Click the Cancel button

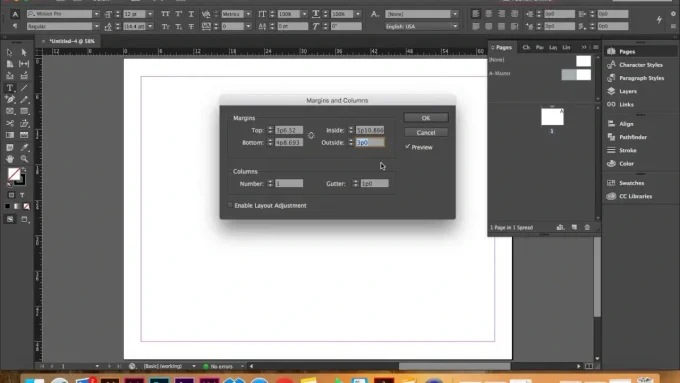(x=426, y=133)
